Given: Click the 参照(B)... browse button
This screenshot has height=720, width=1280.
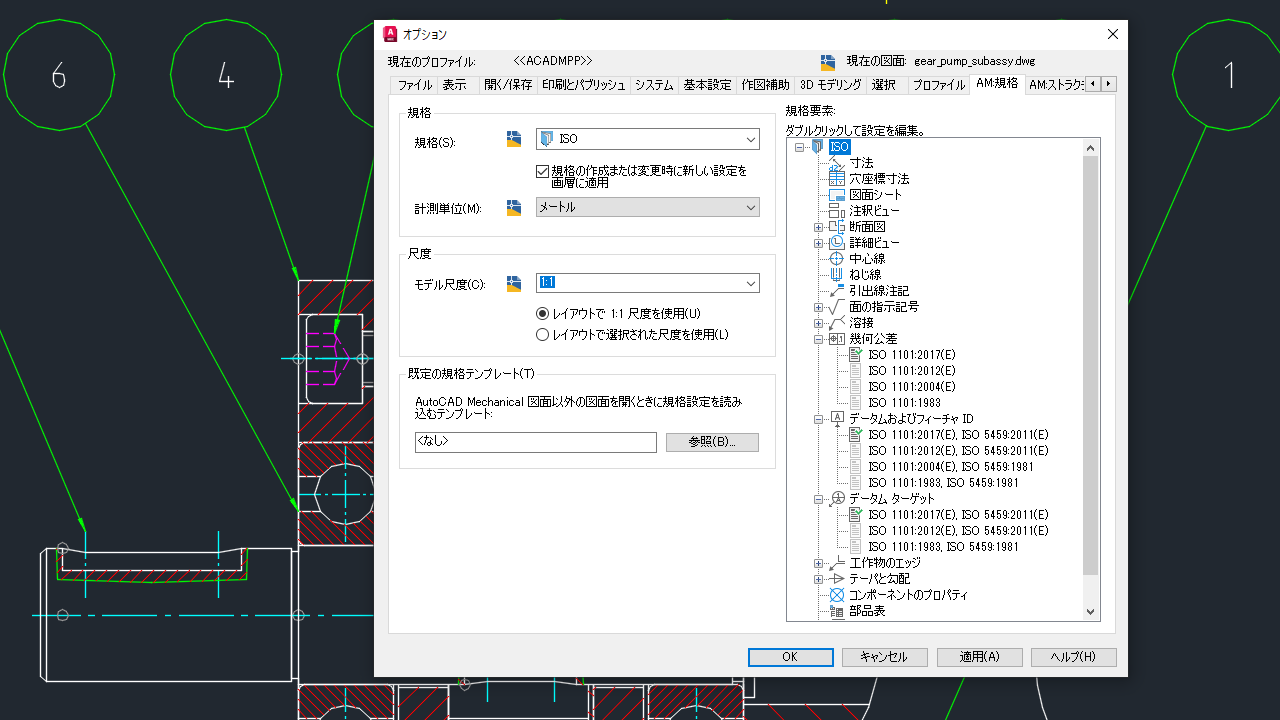Looking at the screenshot, I should click(x=712, y=442).
